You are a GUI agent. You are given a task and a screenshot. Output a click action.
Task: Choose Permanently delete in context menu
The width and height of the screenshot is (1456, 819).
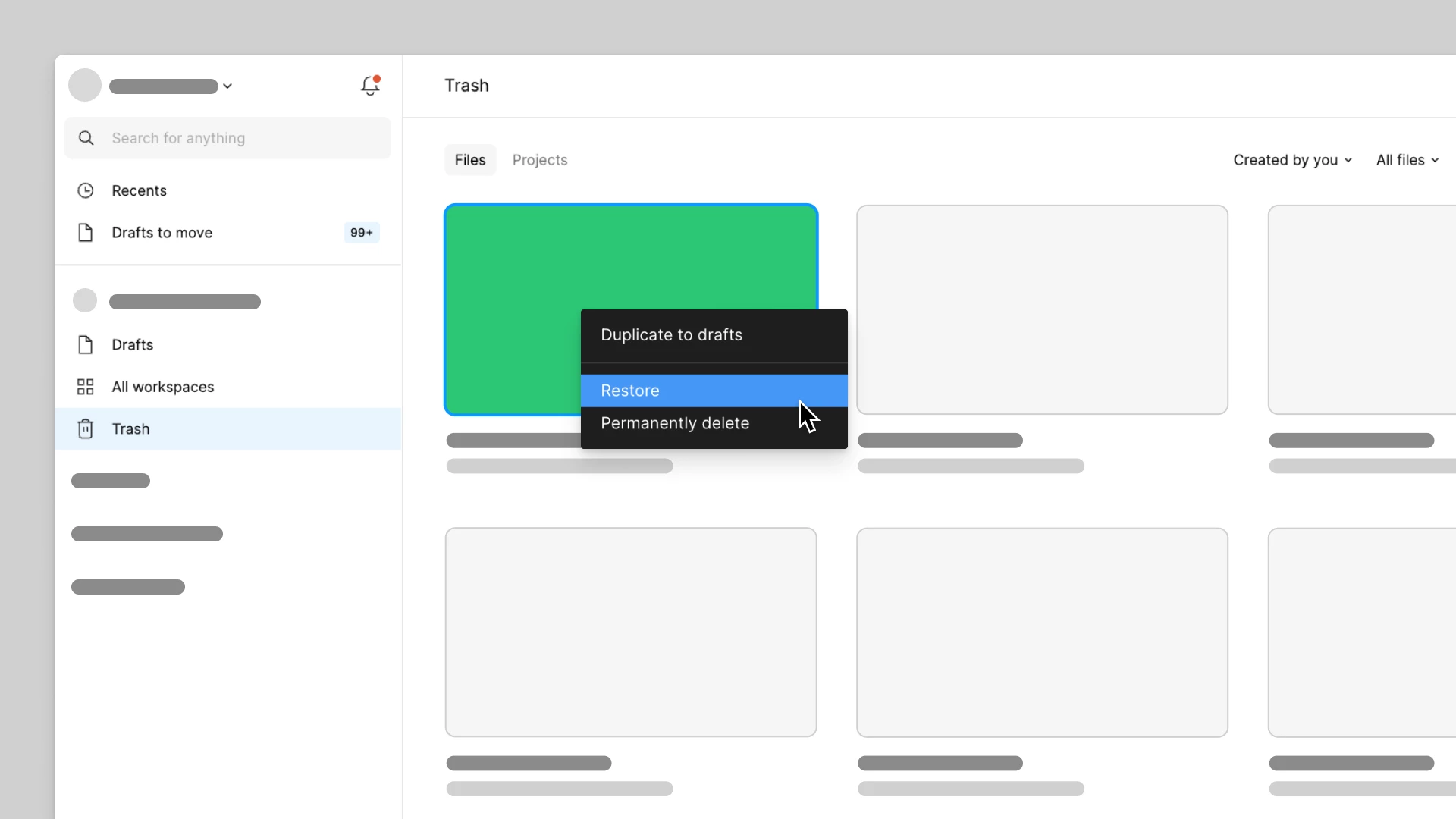coord(675,423)
